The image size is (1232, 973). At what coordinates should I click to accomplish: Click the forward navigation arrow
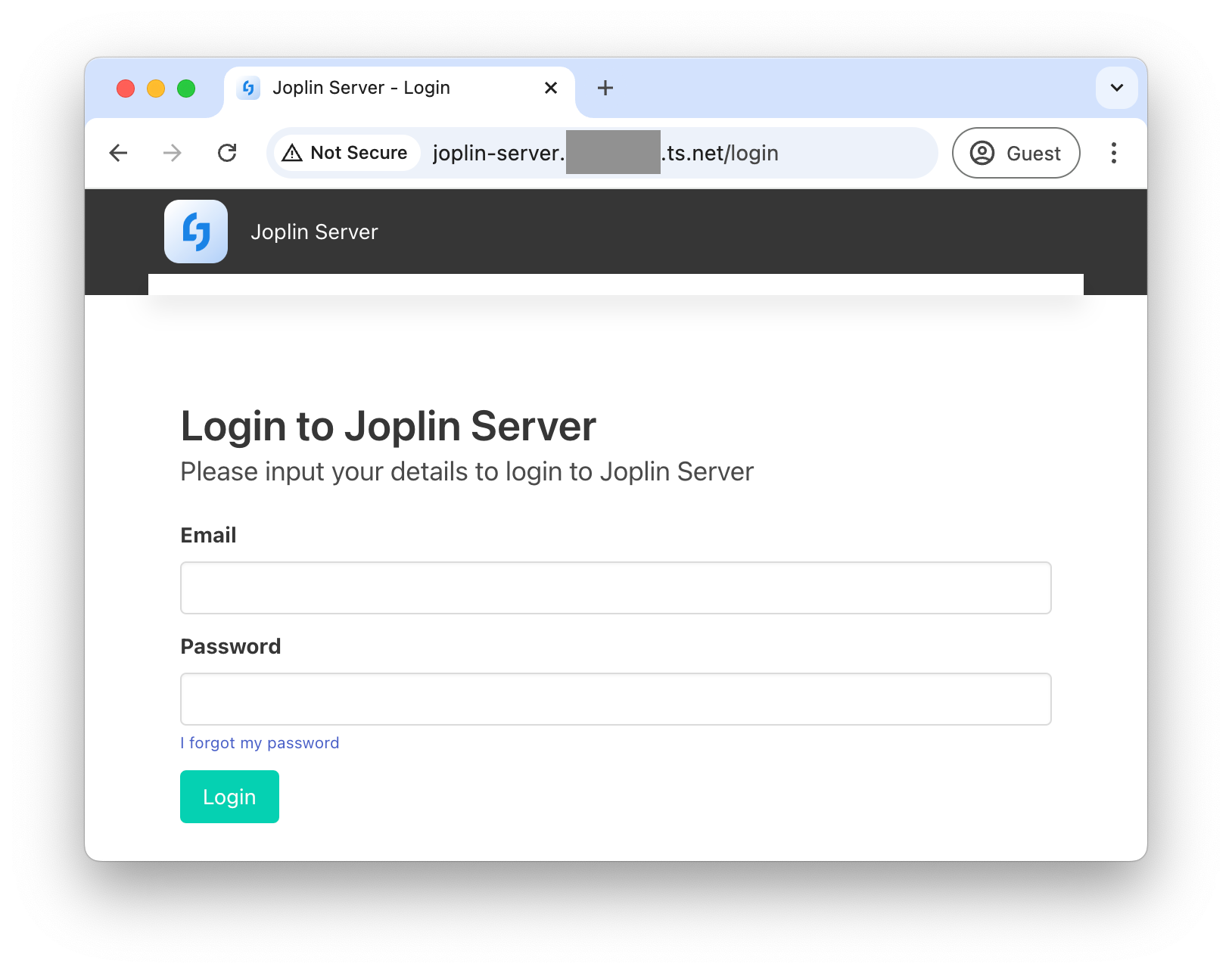coord(173,153)
